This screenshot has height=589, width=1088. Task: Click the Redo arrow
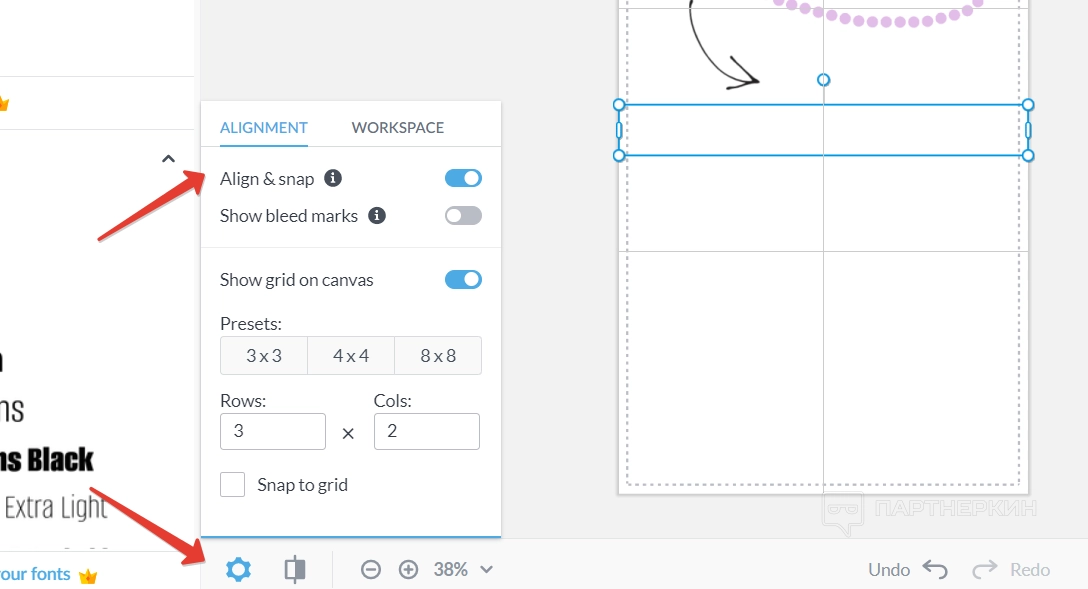(x=985, y=570)
